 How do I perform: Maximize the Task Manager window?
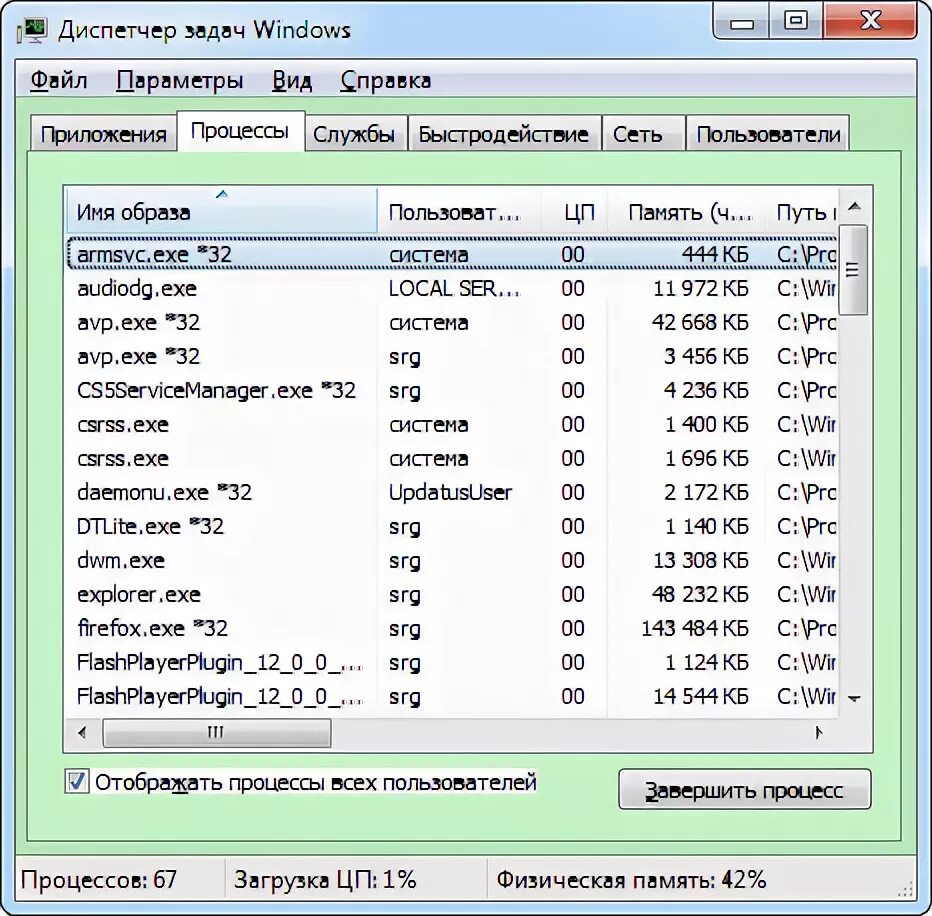click(x=796, y=21)
